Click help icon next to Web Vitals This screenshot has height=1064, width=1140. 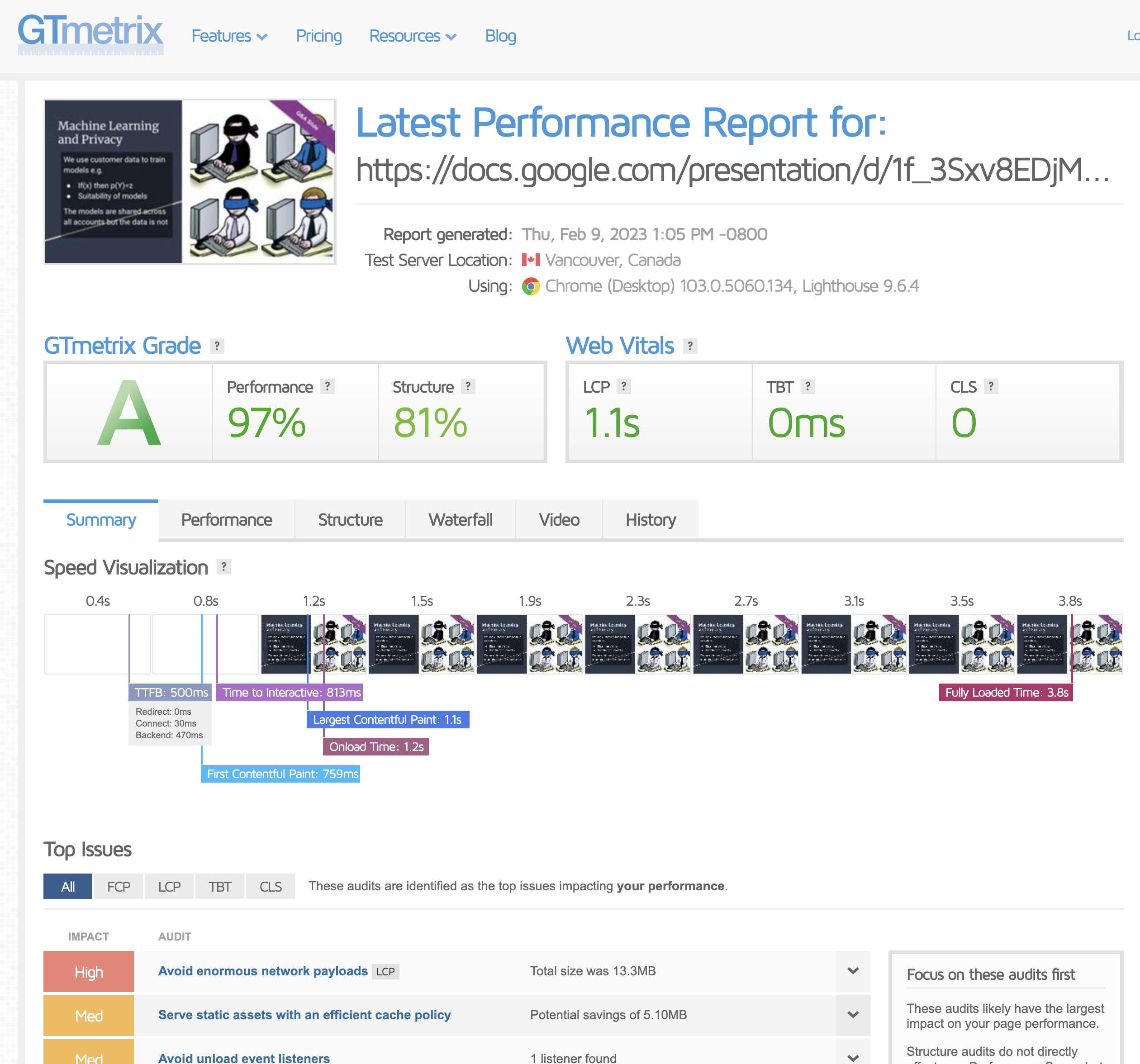[690, 346]
